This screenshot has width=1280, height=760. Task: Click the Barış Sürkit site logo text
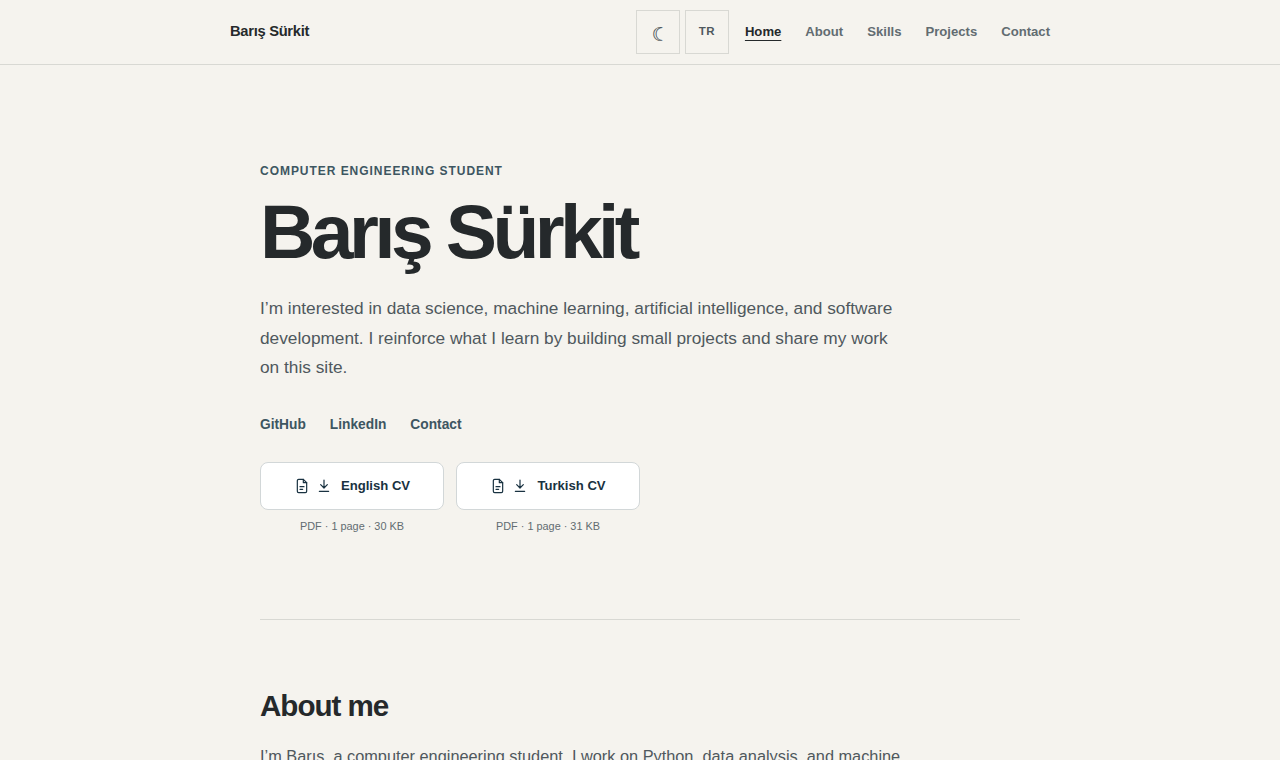[269, 31]
